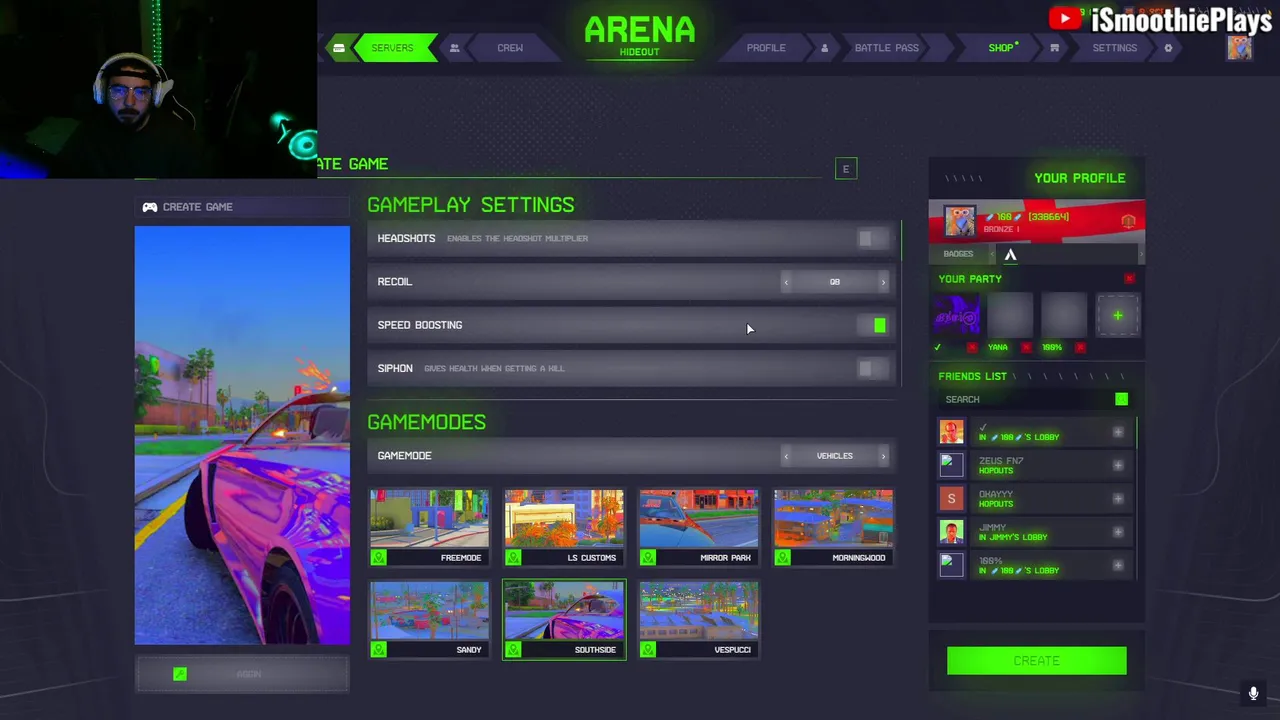Remove Yana from the party

pyautogui.click(x=1026, y=347)
